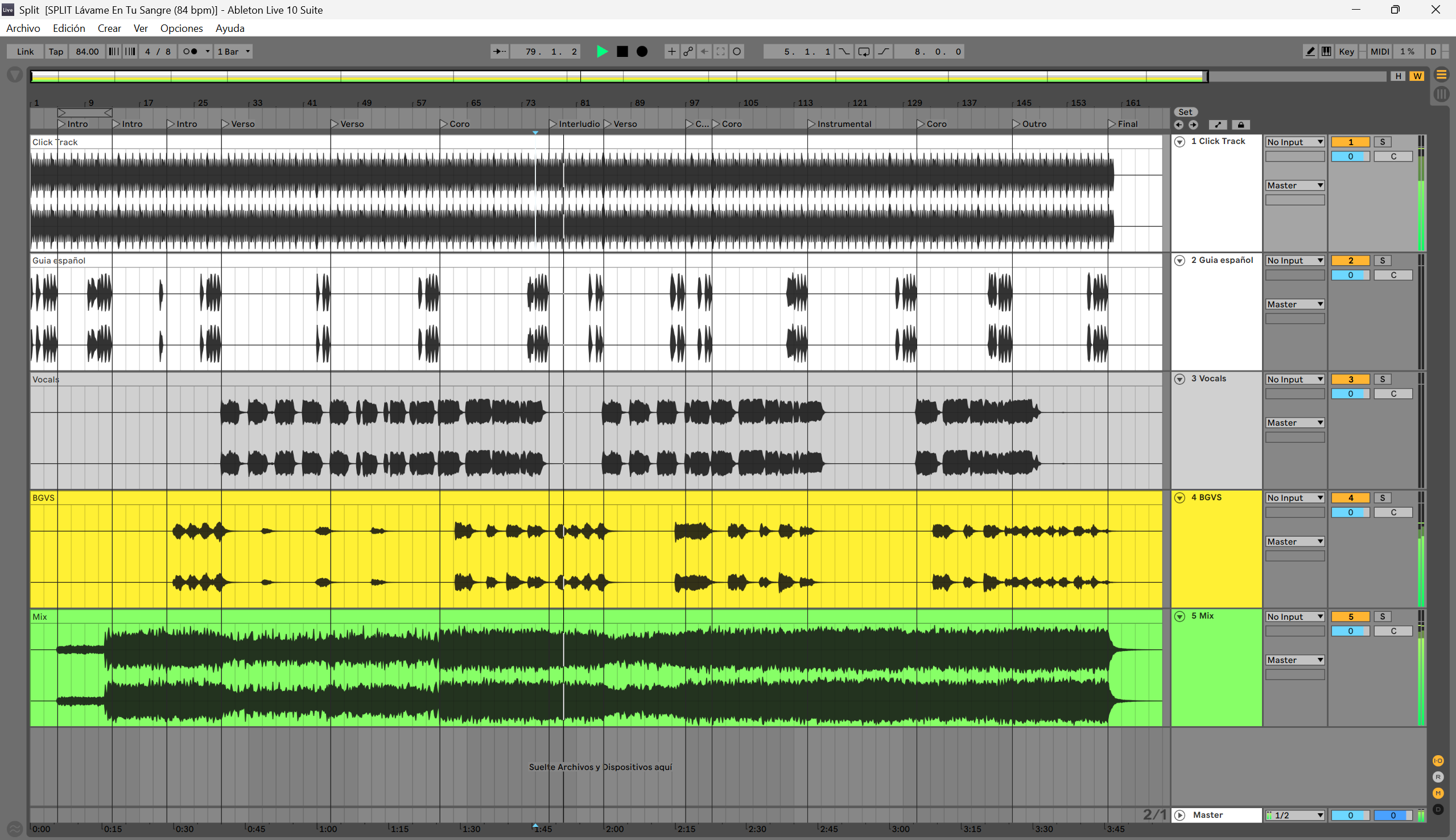Open Click Track No Input dropdown
This screenshot has width=1456, height=840.
[x=1294, y=142]
